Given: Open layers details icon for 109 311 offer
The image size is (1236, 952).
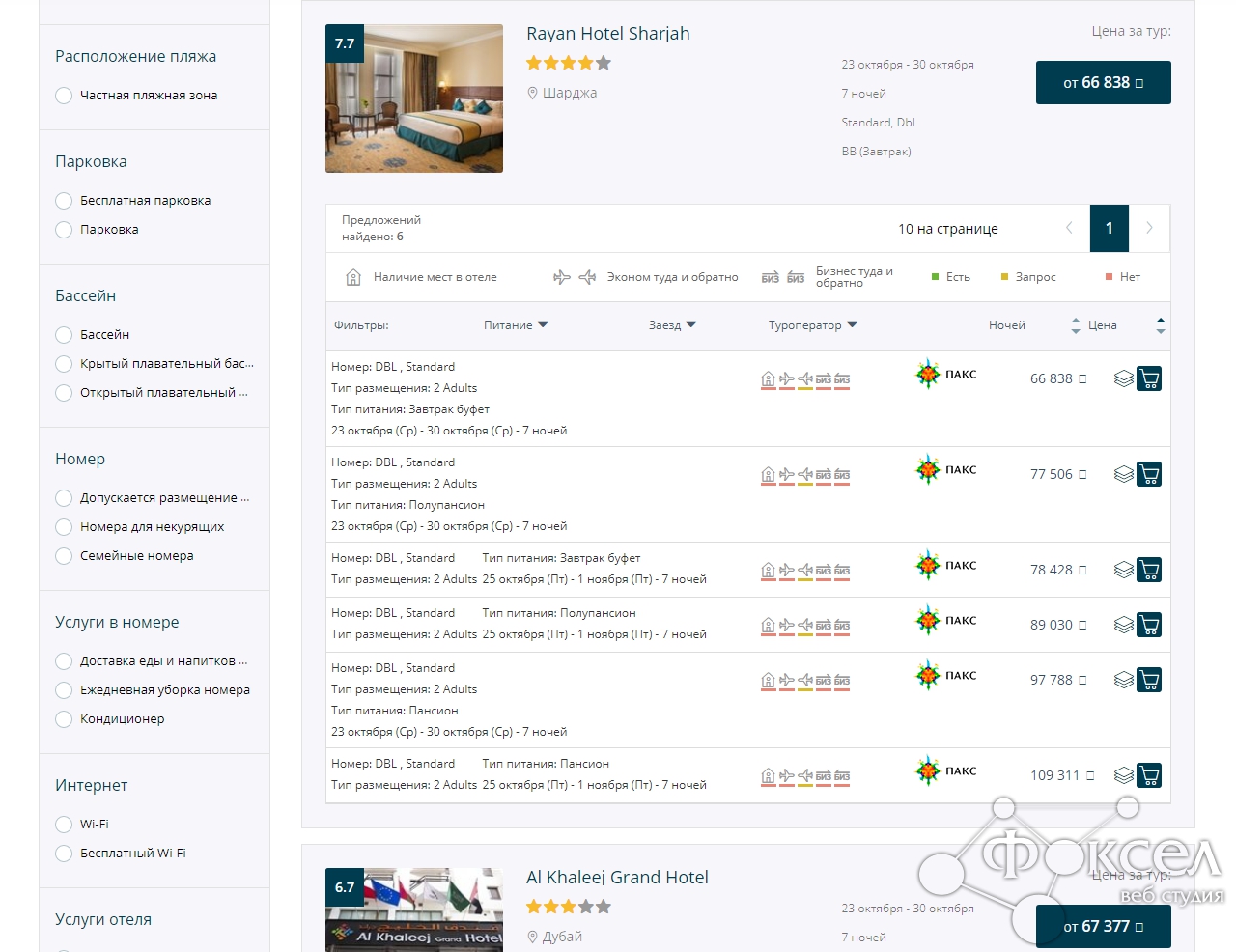Looking at the screenshot, I should [x=1123, y=775].
